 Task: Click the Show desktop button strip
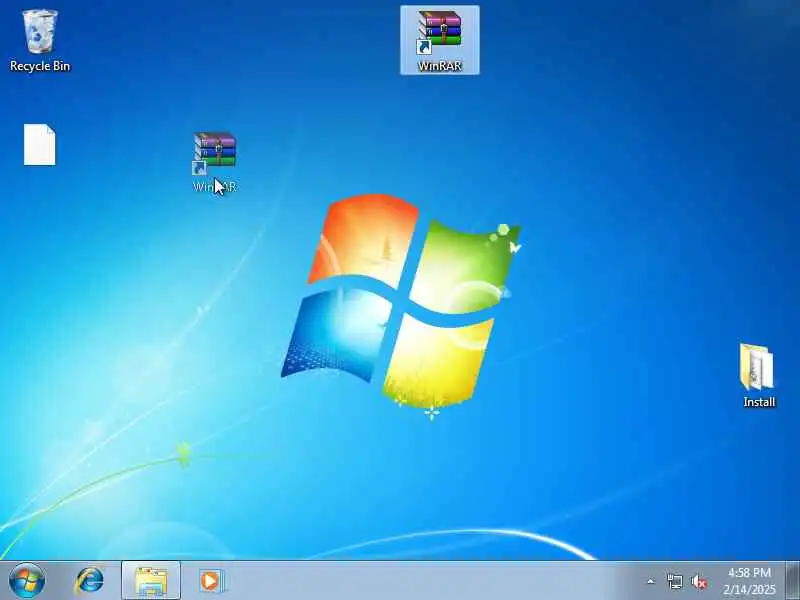(x=792, y=581)
